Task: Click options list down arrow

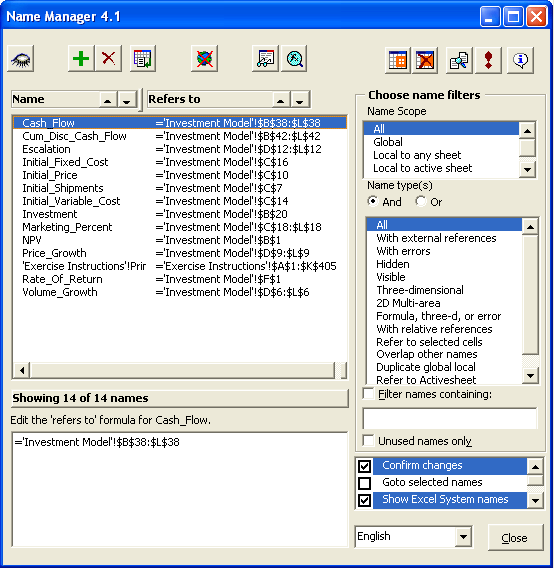Action: tap(535, 501)
